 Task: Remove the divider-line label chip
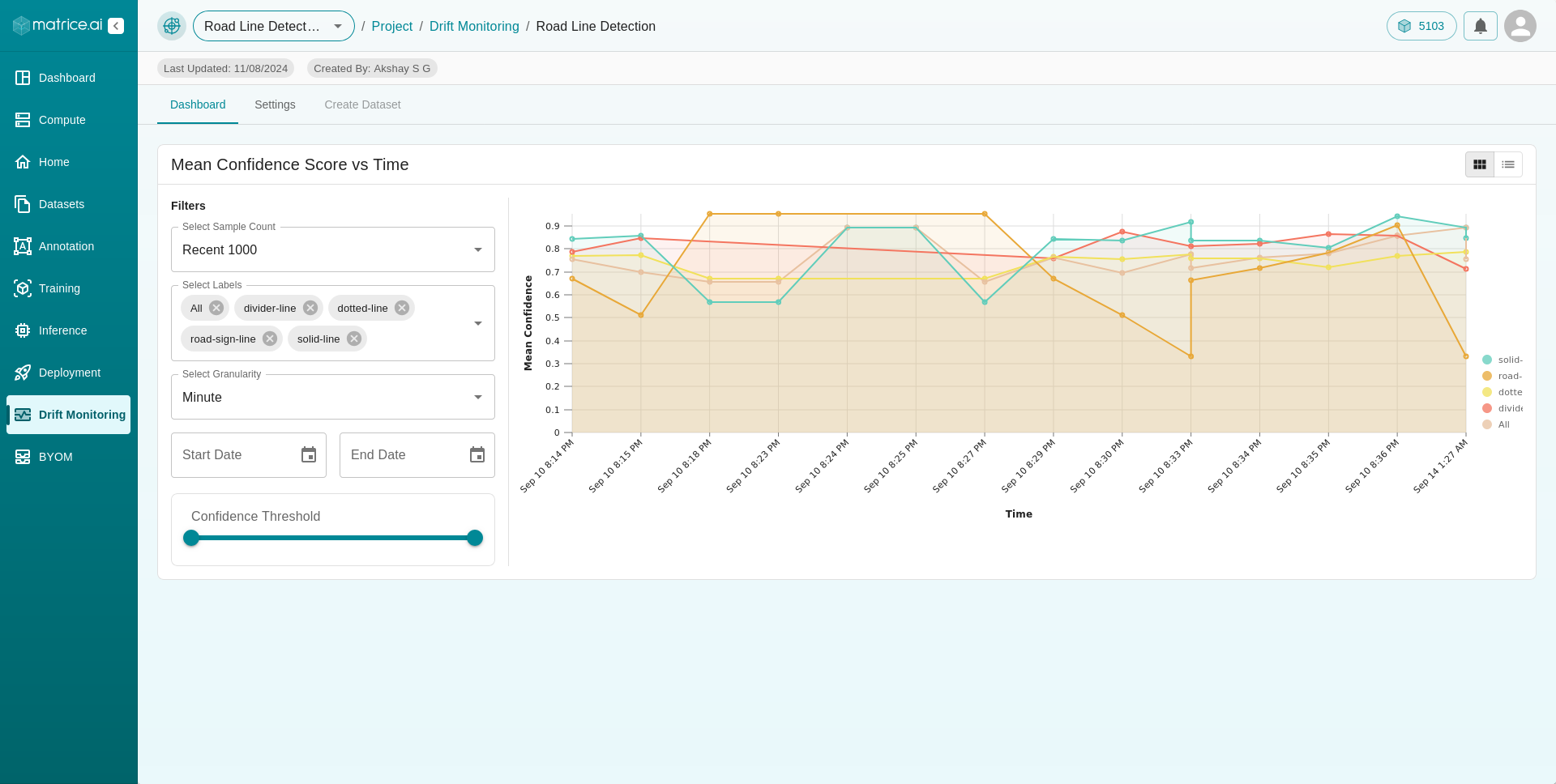(x=310, y=308)
